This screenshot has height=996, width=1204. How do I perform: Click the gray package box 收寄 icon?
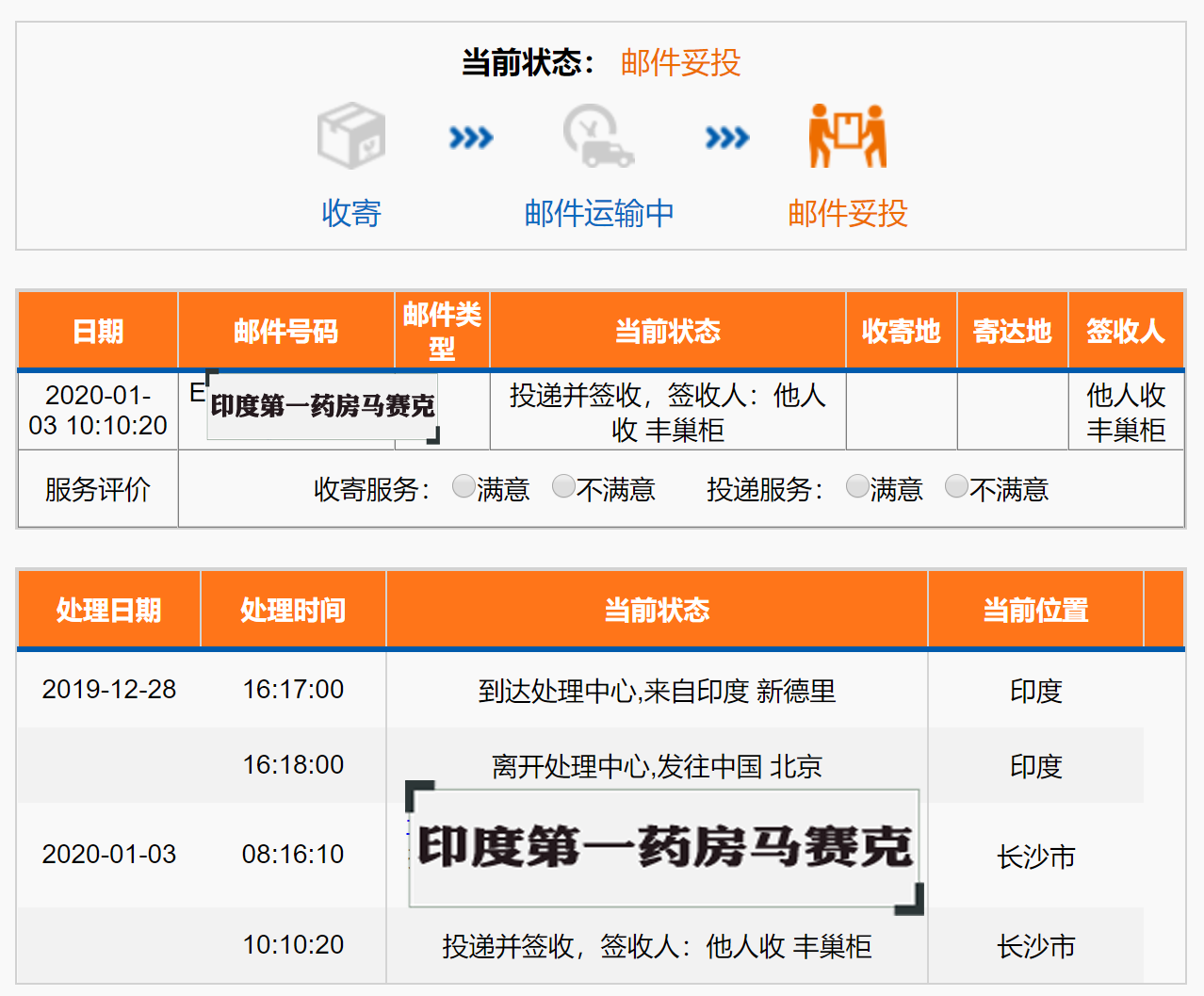351,136
